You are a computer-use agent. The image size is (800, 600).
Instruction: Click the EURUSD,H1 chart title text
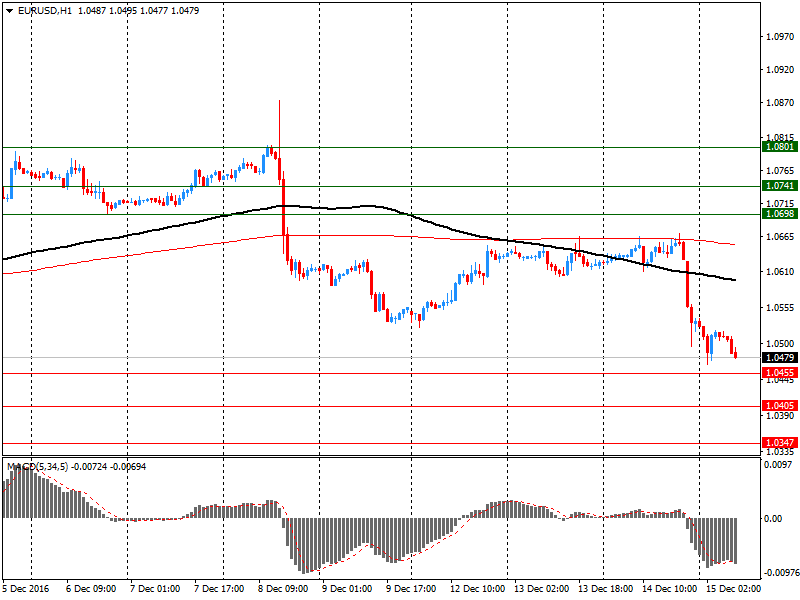(x=45, y=11)
